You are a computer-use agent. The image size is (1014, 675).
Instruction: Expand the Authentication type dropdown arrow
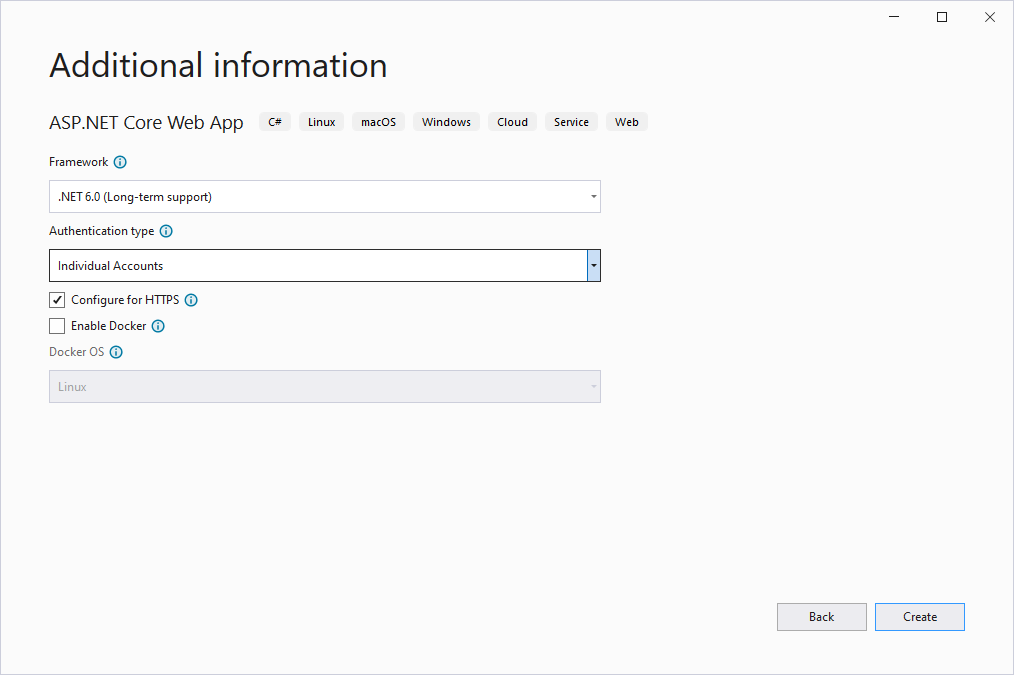tap(594, 265)
